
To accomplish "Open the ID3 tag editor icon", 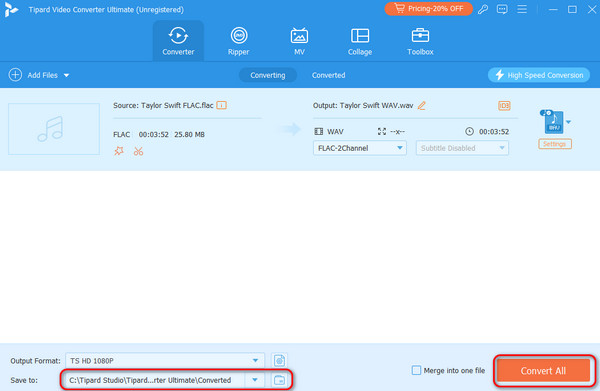I will point(504,106).
